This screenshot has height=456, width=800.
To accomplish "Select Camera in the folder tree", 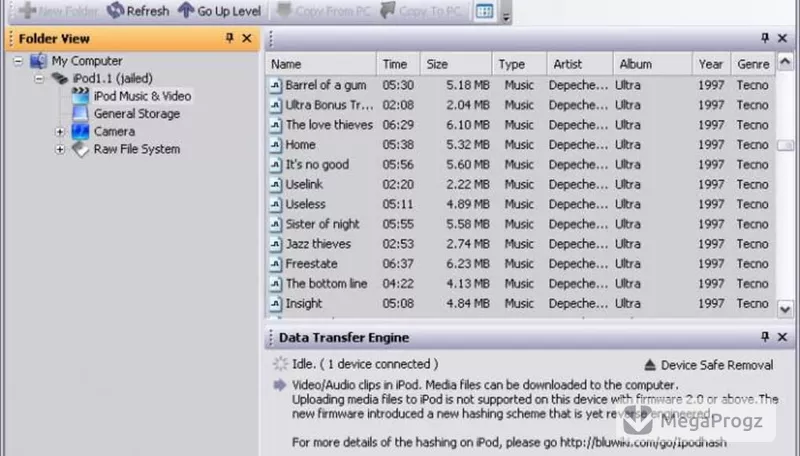I will 114,132.
